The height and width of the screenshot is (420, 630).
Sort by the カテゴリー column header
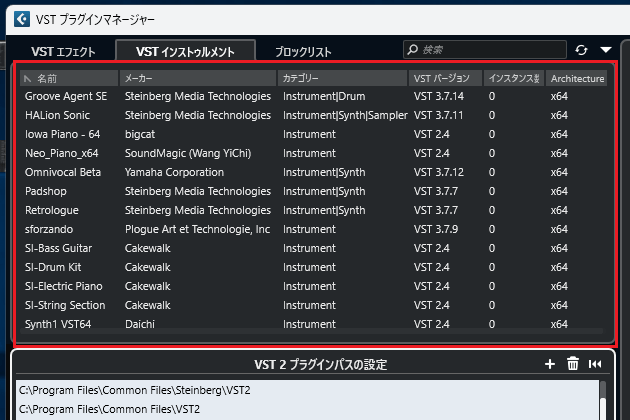341,78
